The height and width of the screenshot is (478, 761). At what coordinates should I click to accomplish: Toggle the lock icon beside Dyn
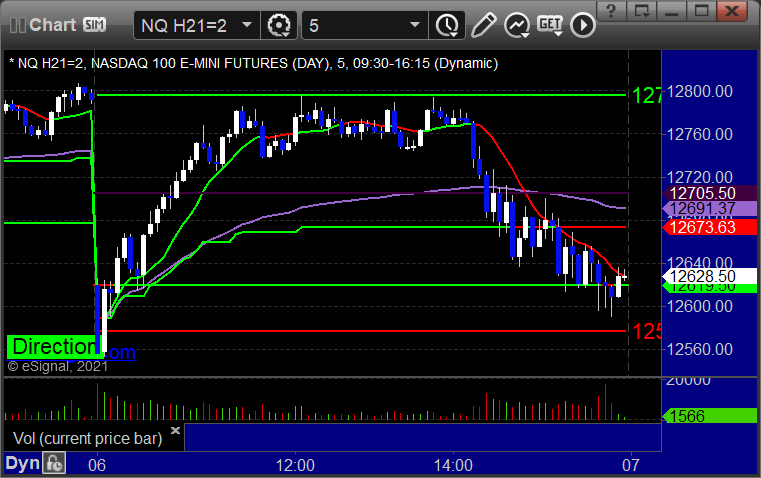[53, 463]
